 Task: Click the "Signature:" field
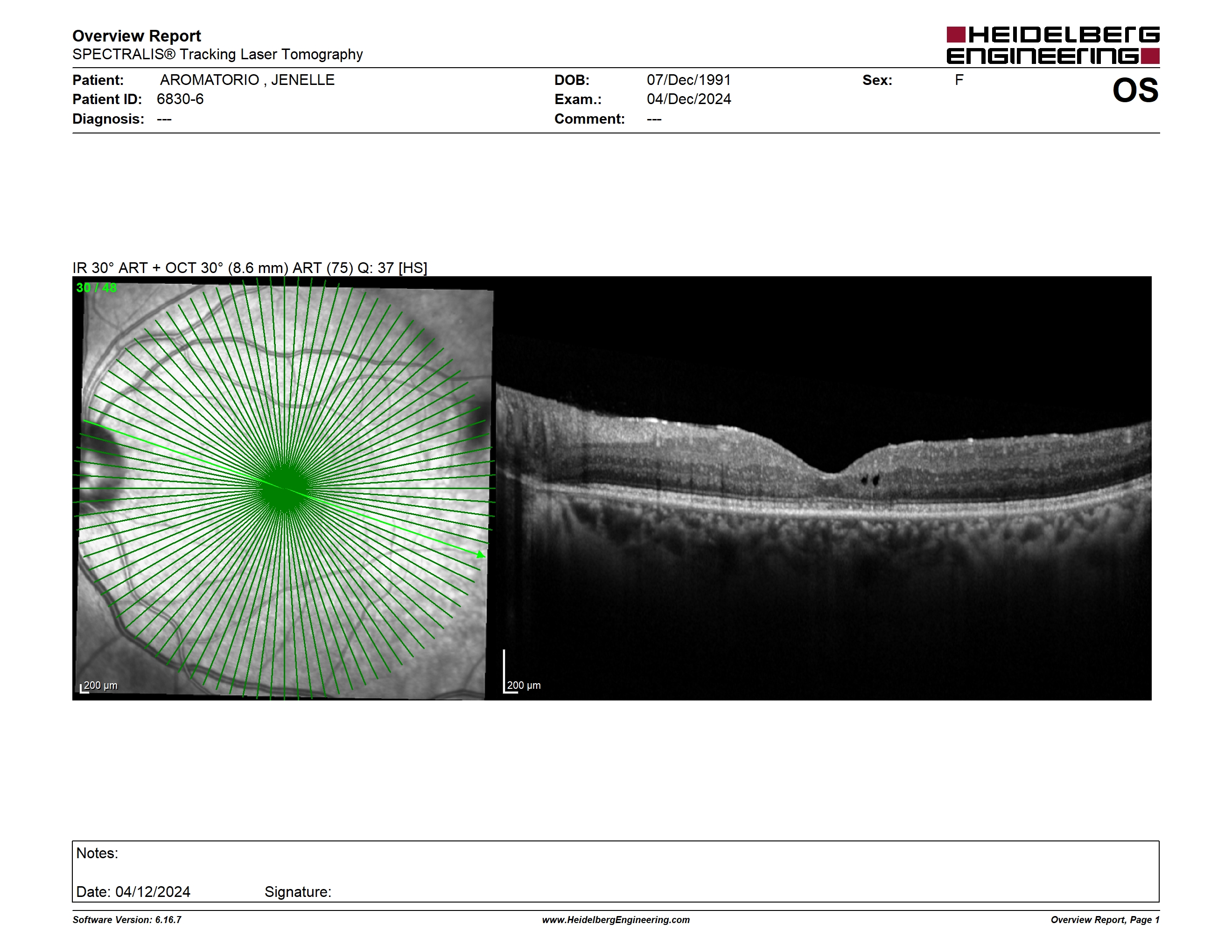[298, 892]
